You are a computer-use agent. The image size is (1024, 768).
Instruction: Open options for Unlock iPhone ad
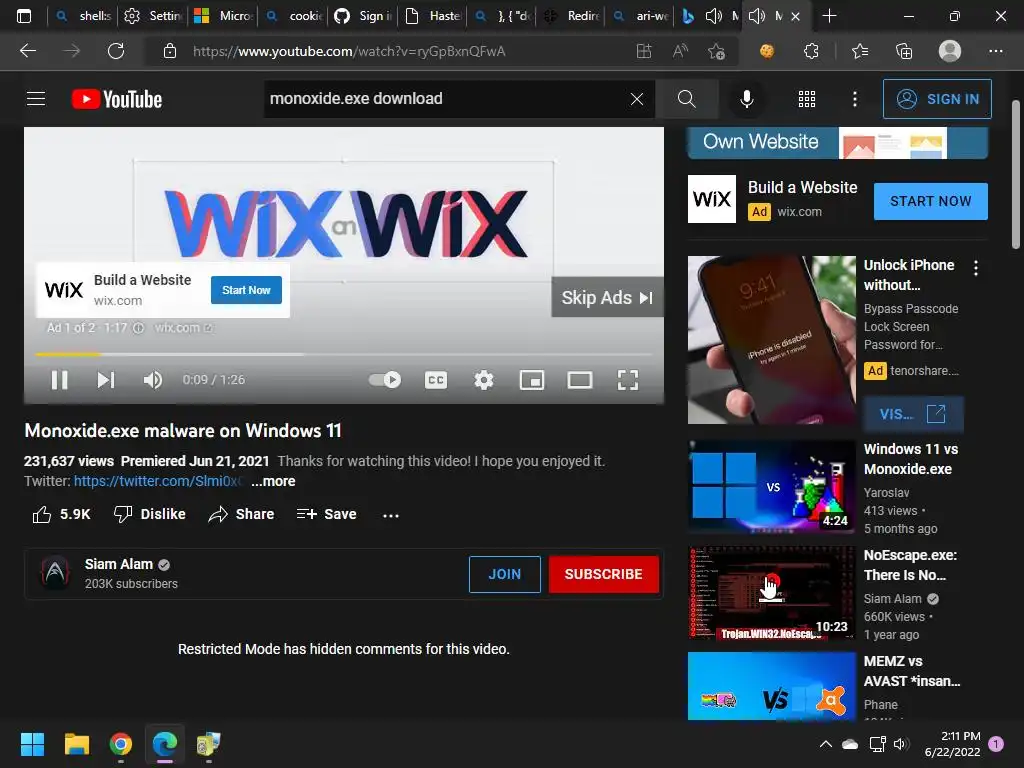click(x=976, y=268)
